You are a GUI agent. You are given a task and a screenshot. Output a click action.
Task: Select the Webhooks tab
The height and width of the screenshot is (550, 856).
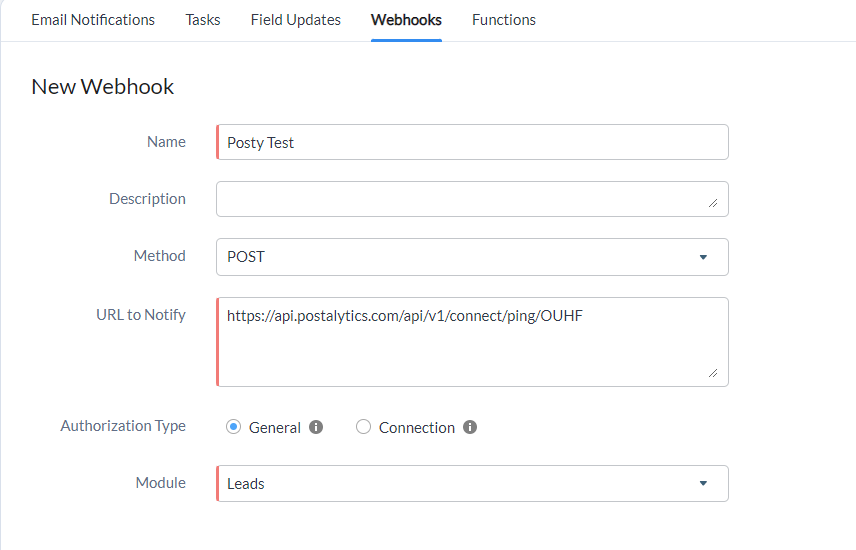click(406, 20)
